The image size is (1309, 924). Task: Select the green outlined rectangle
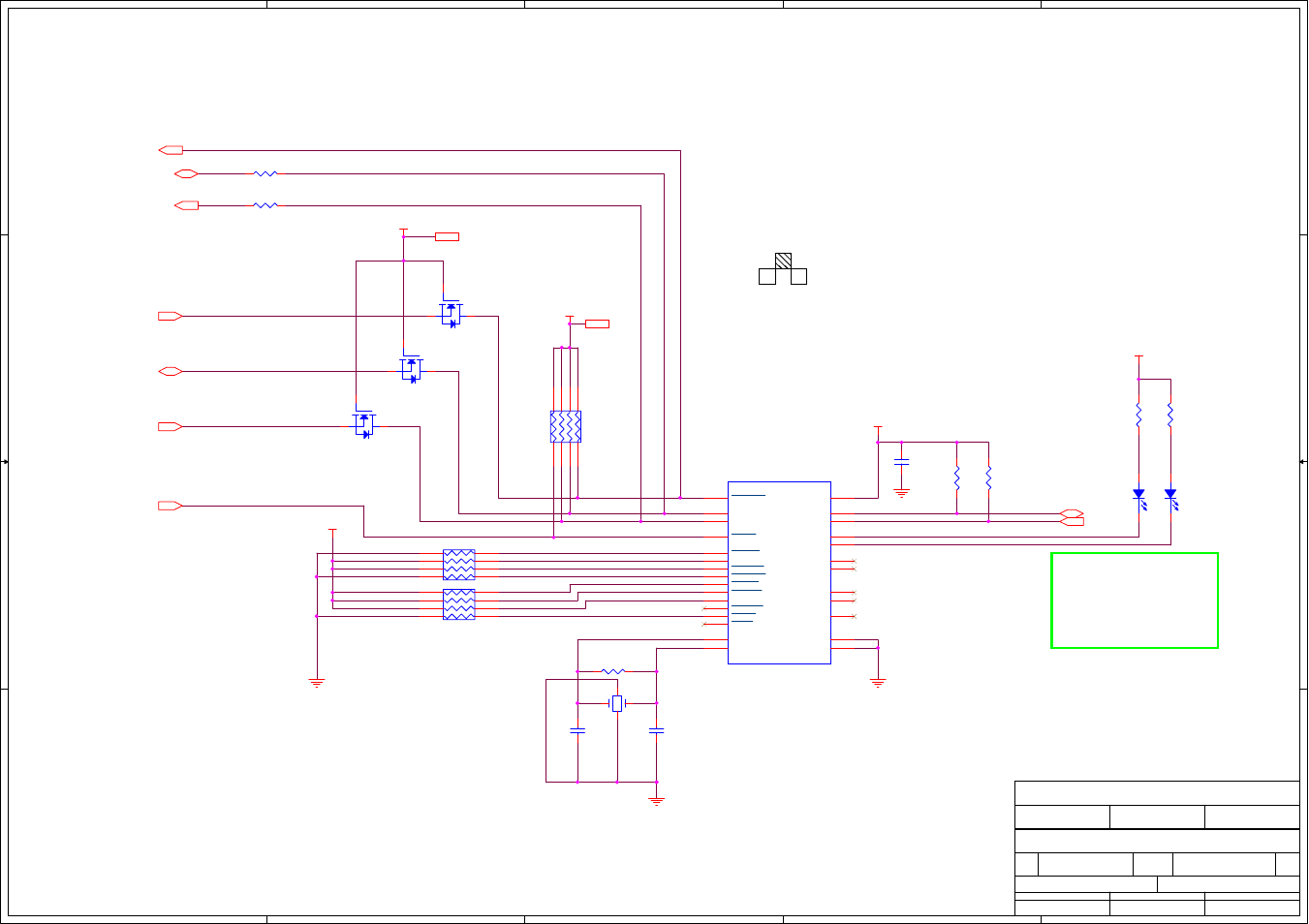[x=1135, y=601]
